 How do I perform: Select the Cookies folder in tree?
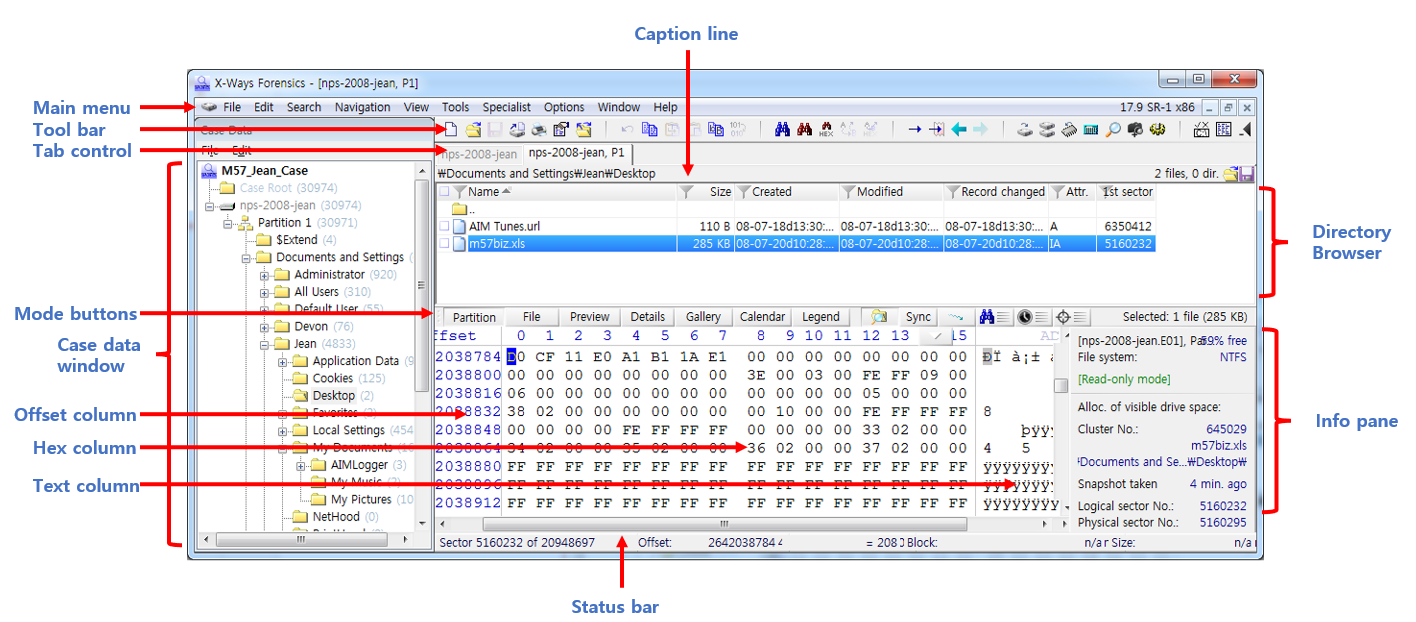coord(333,378)
